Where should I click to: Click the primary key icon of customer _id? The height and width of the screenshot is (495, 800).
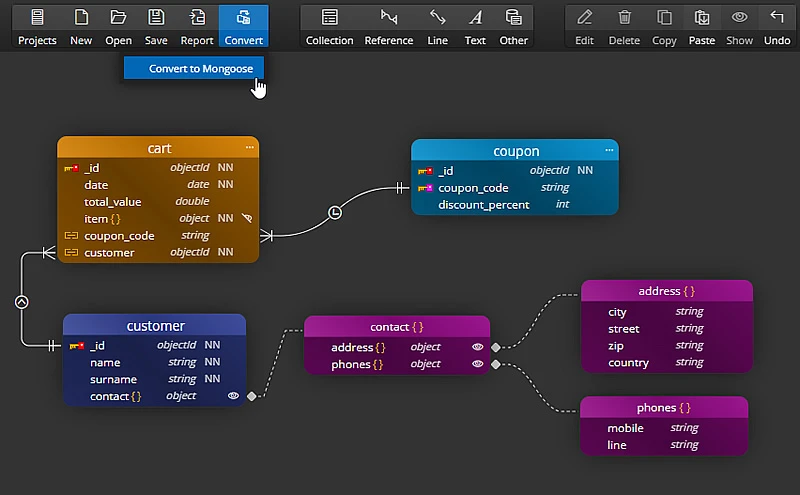[x=77, y=346]
